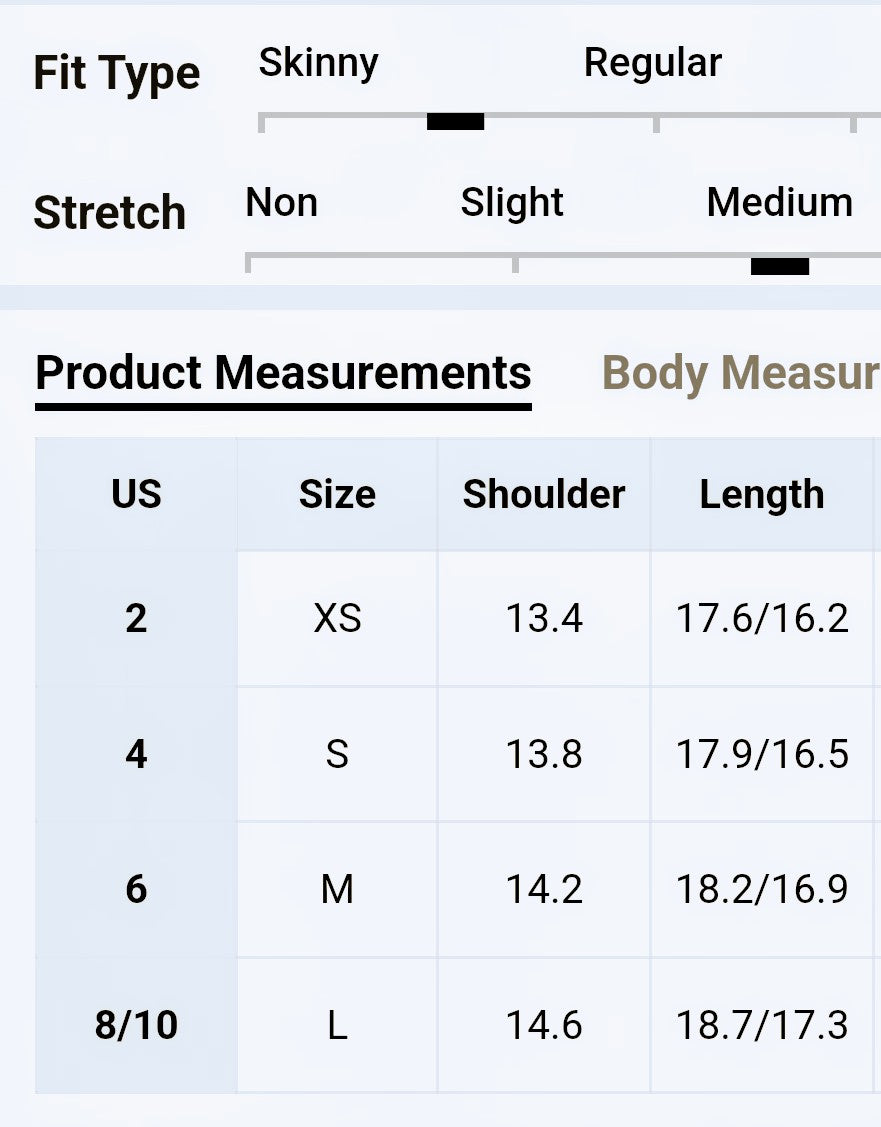Image resolution: width=881 pixels, height=1127 pixels.
Task: Select the Regular fit label
Action: tap(652, 63)
